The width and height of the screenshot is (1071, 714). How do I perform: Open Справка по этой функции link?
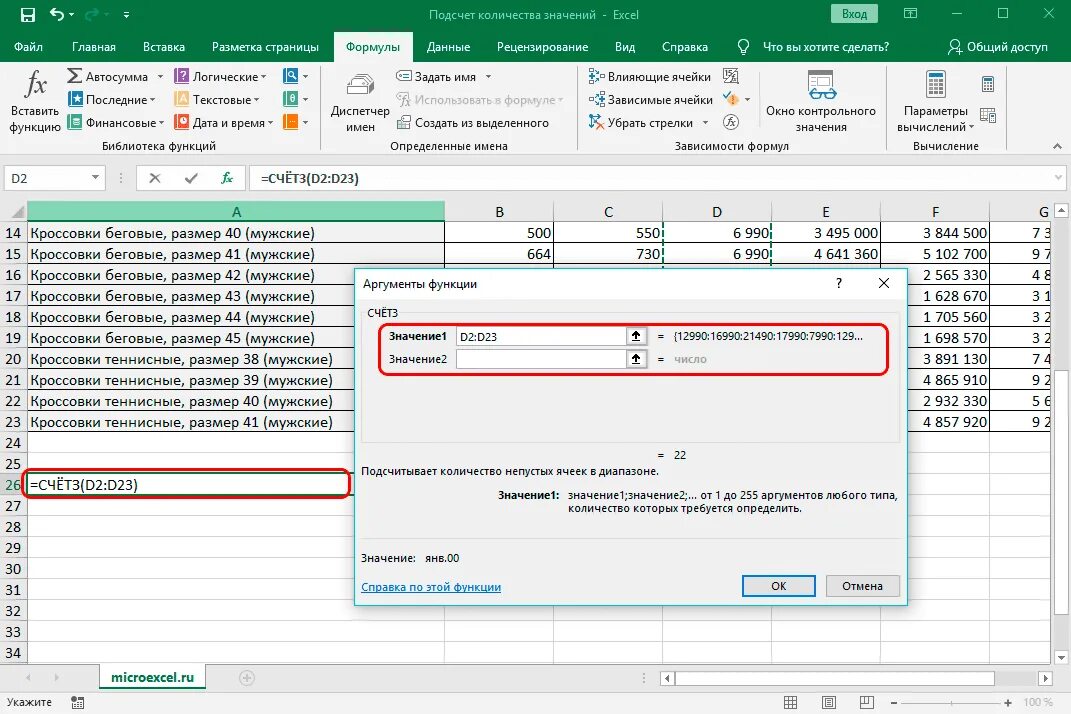point(431,587)
